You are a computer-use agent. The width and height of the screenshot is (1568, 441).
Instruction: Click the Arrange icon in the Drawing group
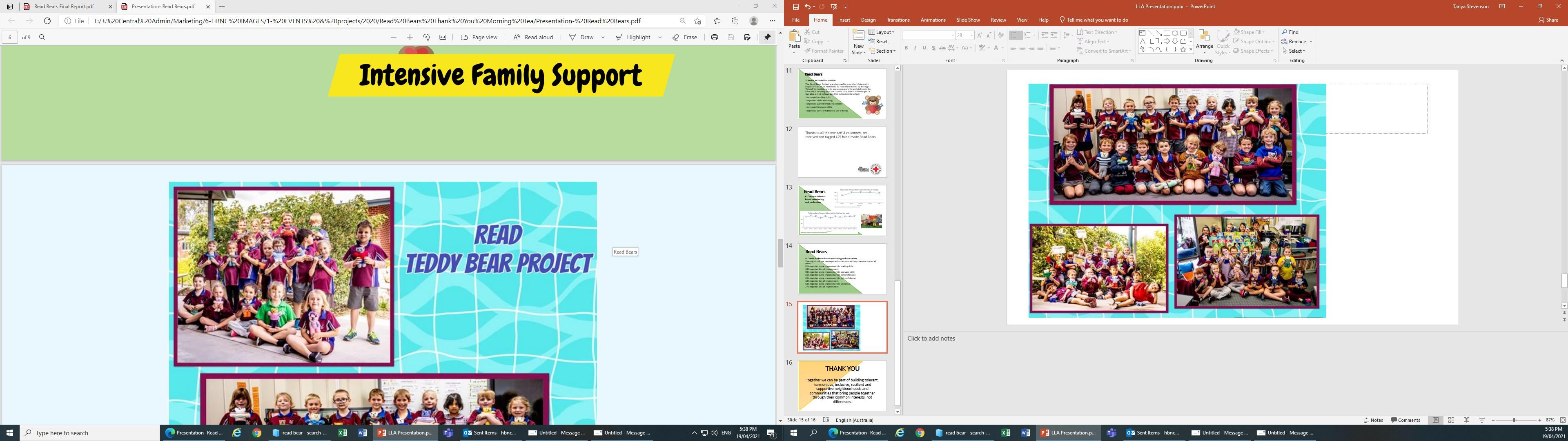(1204, 40)
